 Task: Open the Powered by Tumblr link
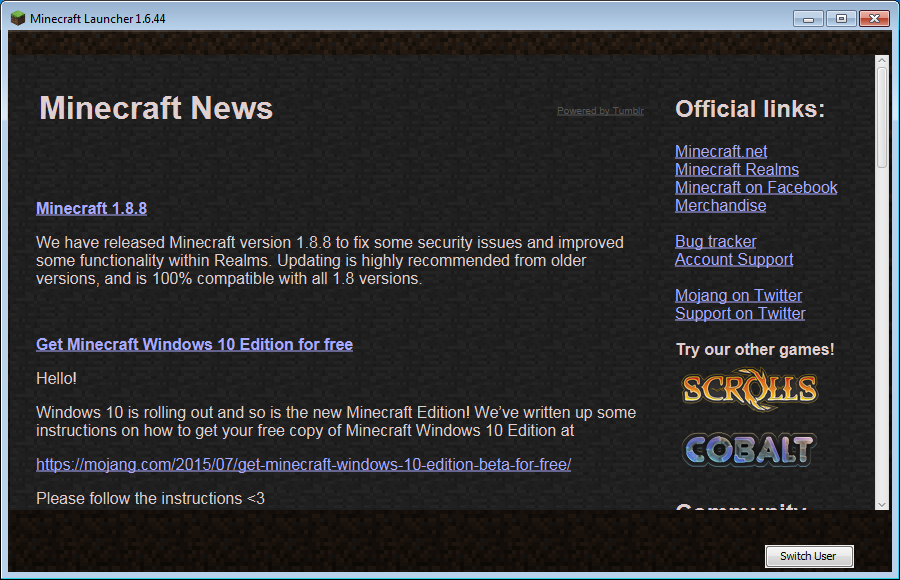tap(600, 111)
